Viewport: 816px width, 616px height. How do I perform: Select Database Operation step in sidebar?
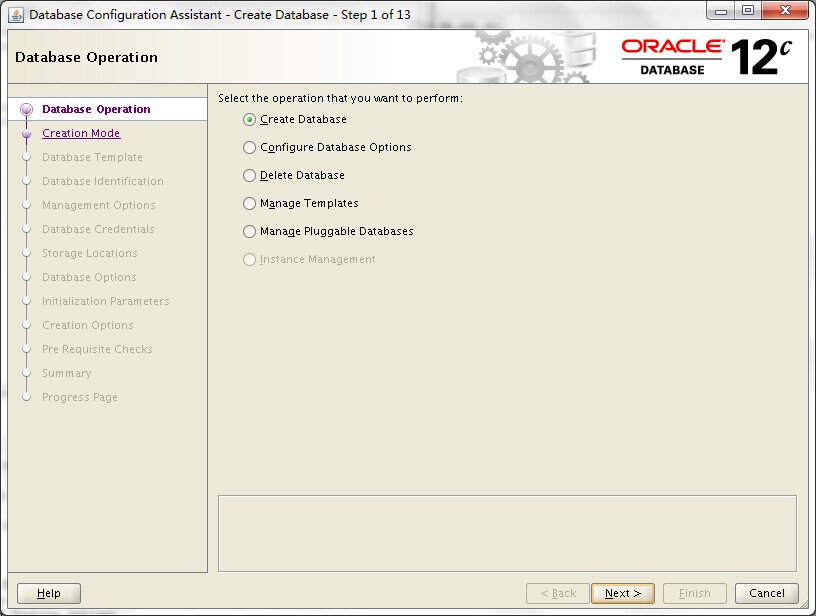96,109
